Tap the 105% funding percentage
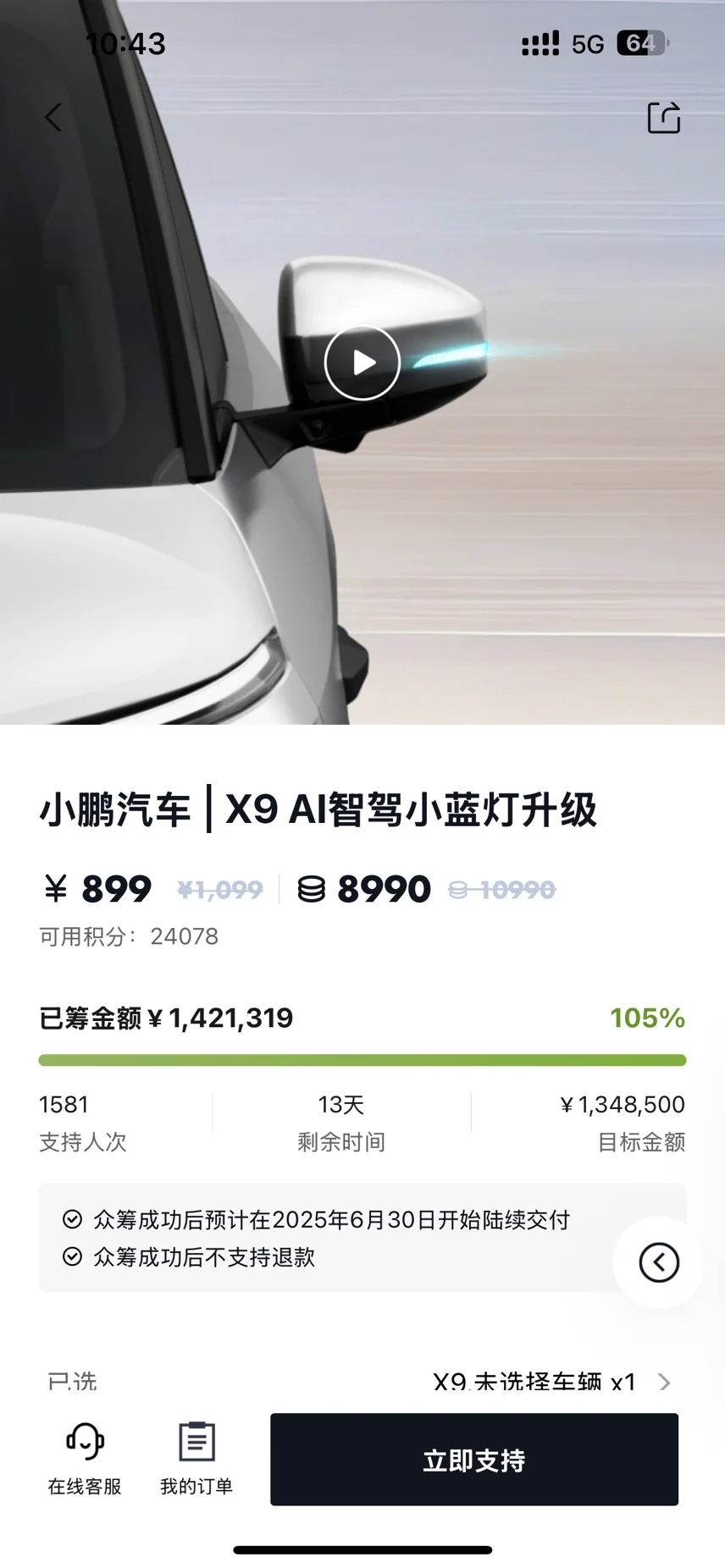This screenshot has height=1568, width=725. pyautogui.click(x=648, y=1018)
